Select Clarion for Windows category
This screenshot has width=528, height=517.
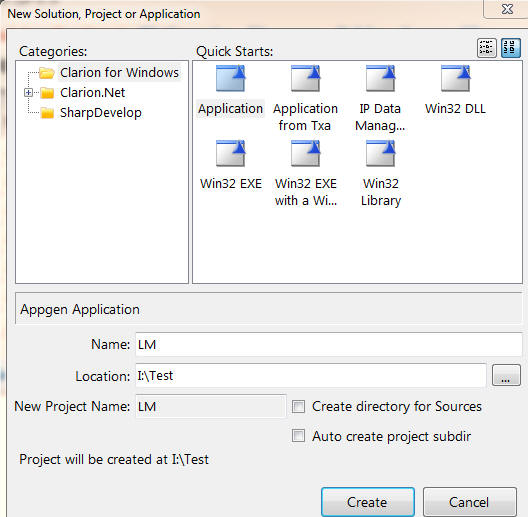click(x=119, y=72)
